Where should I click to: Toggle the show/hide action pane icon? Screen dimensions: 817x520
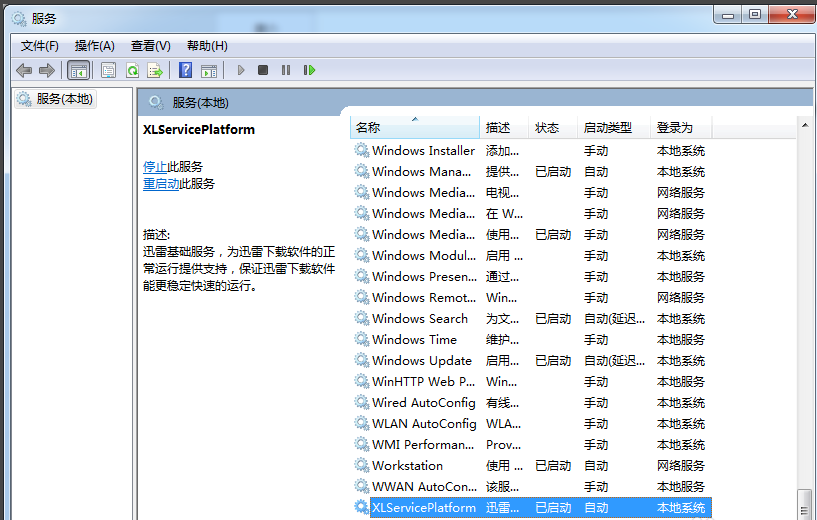pos(209,70)
